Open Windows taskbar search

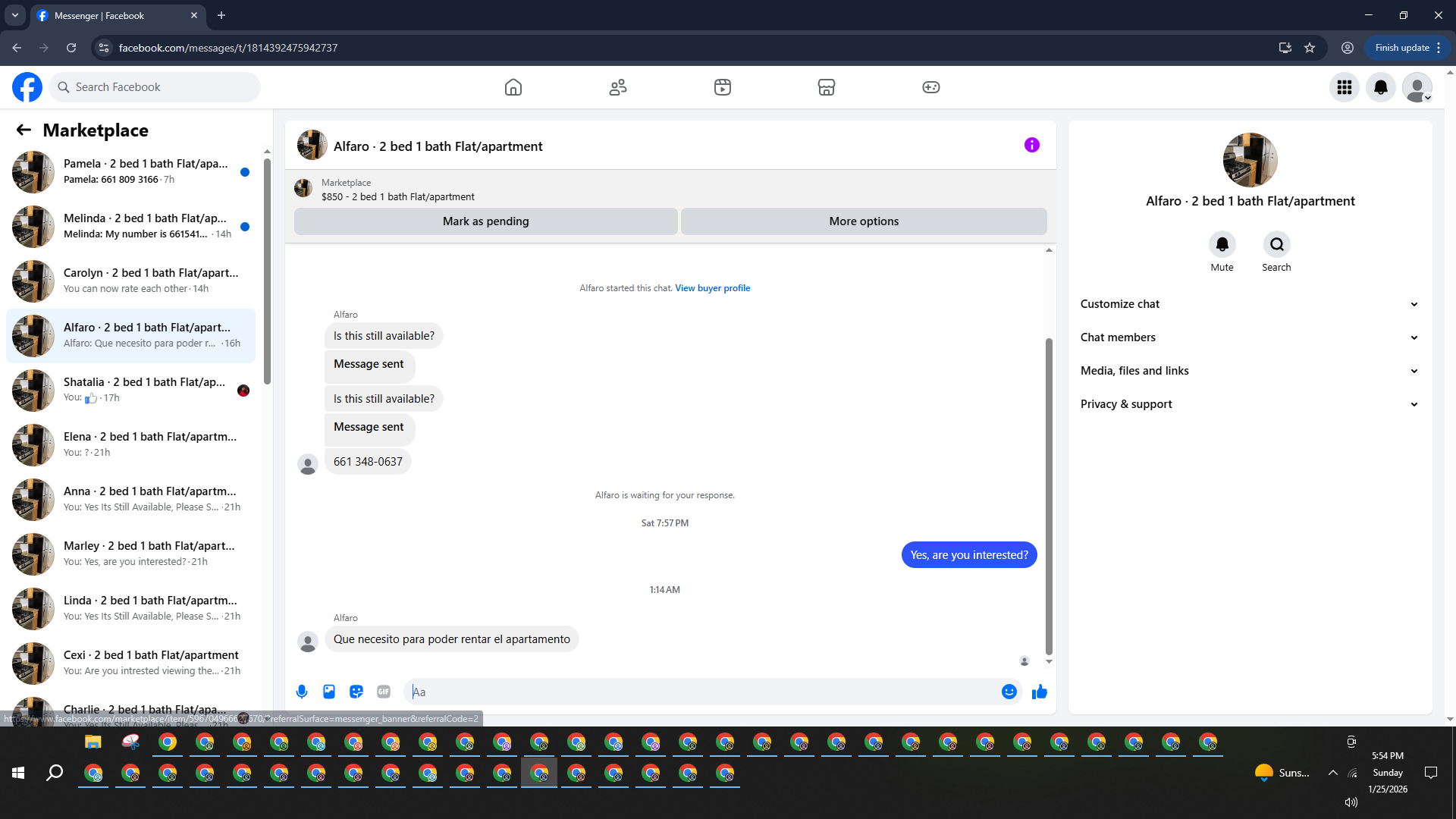pos(55,773)
